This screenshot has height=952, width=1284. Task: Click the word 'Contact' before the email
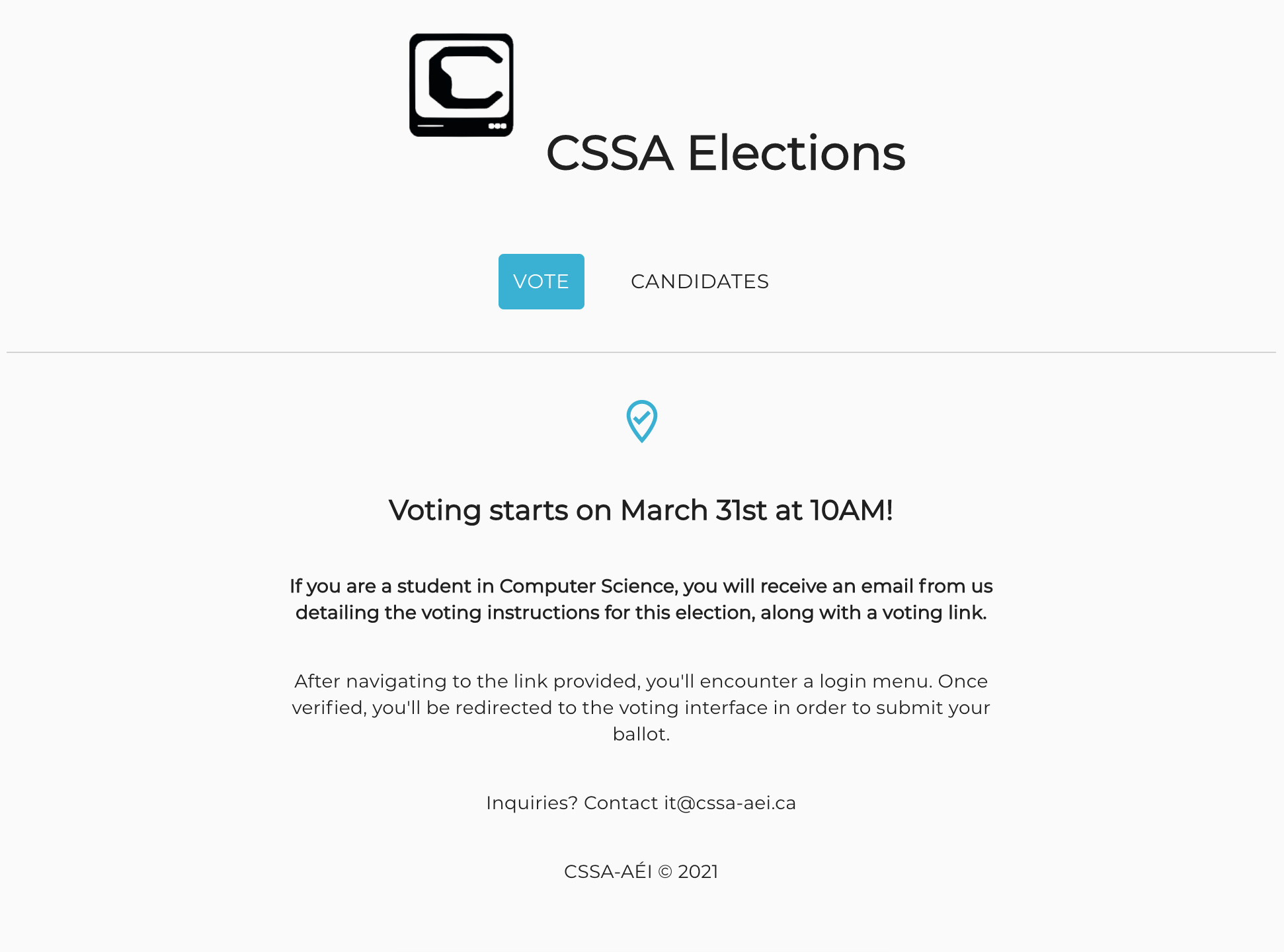pos(620,803)
